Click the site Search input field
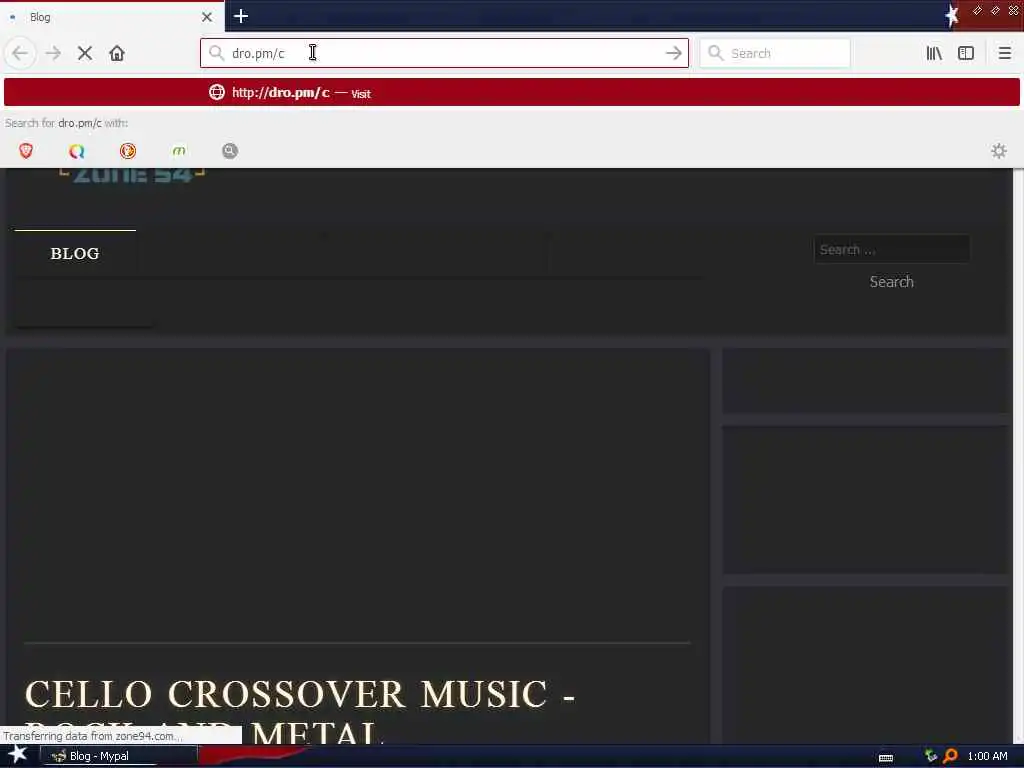Screen dimensions: 1024x768 891,249
